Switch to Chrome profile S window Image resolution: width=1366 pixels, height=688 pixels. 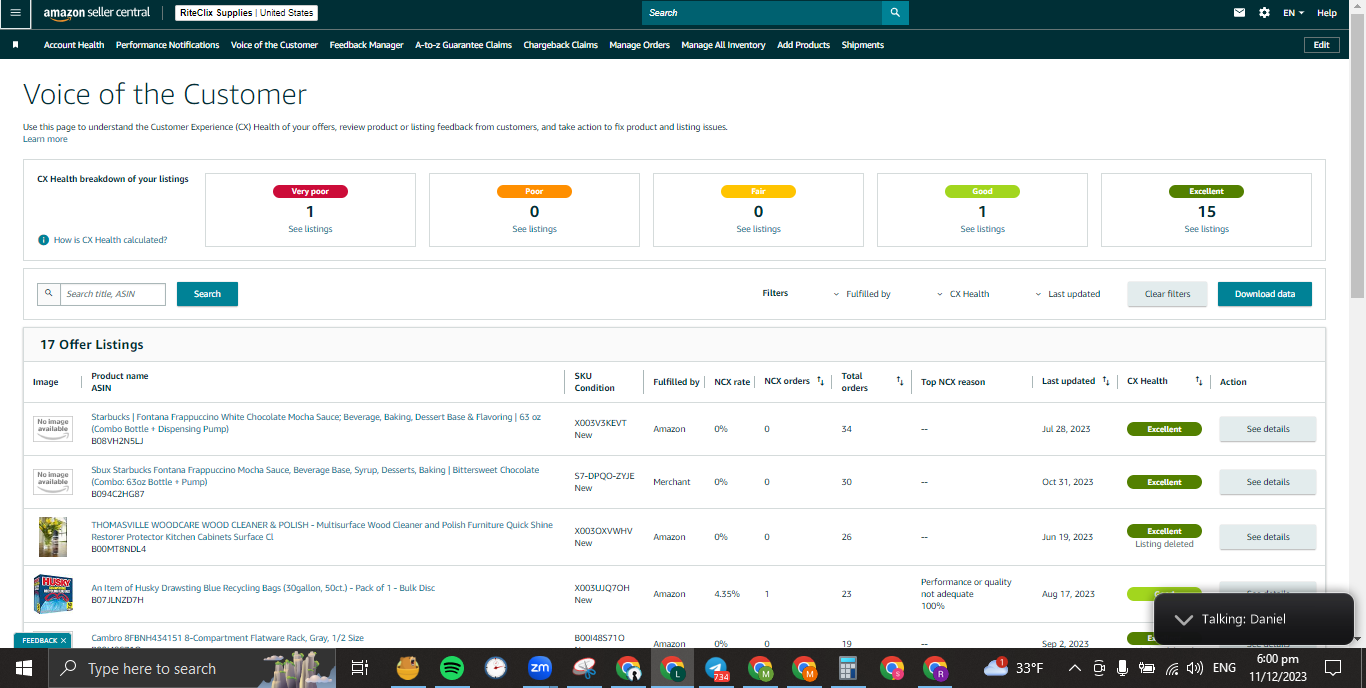tap(892, 668)
